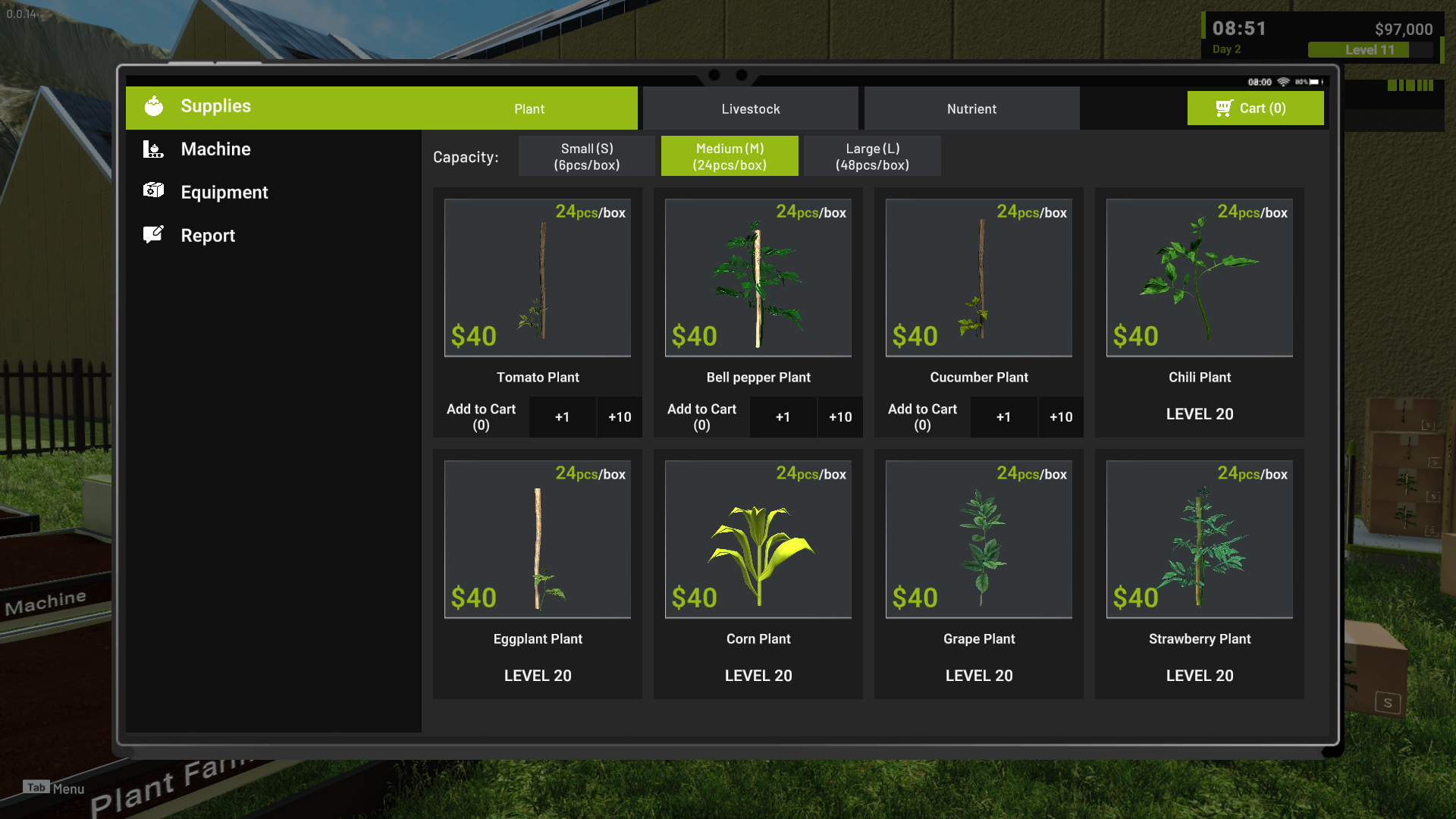
Task: Click the Tomato Plant name text
Action: (538, 378)
